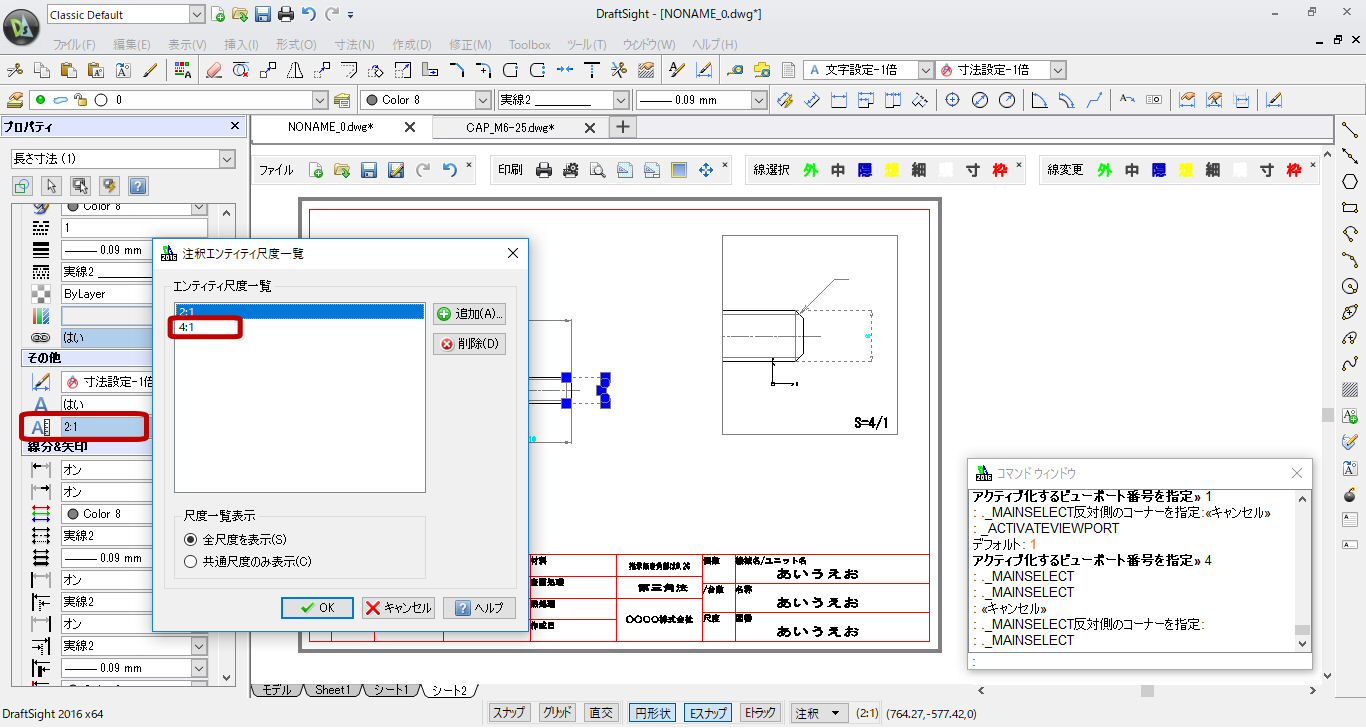Select the 4:1 scale list entry
1366x728 pixels.
[299, 328]
